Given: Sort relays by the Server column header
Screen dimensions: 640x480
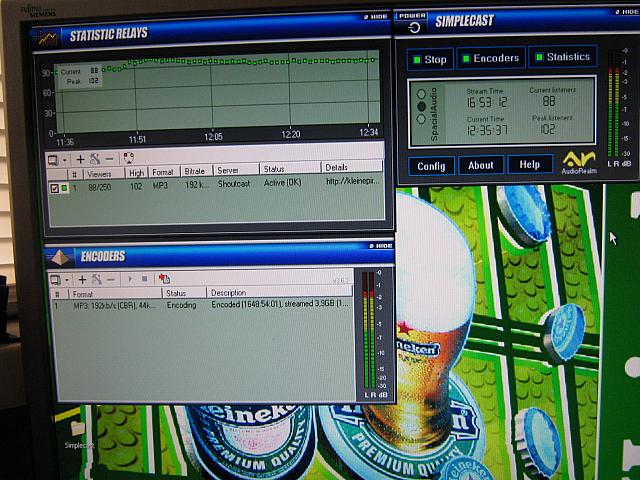Looking at the screenshot, I should click(x=236, y=170).
